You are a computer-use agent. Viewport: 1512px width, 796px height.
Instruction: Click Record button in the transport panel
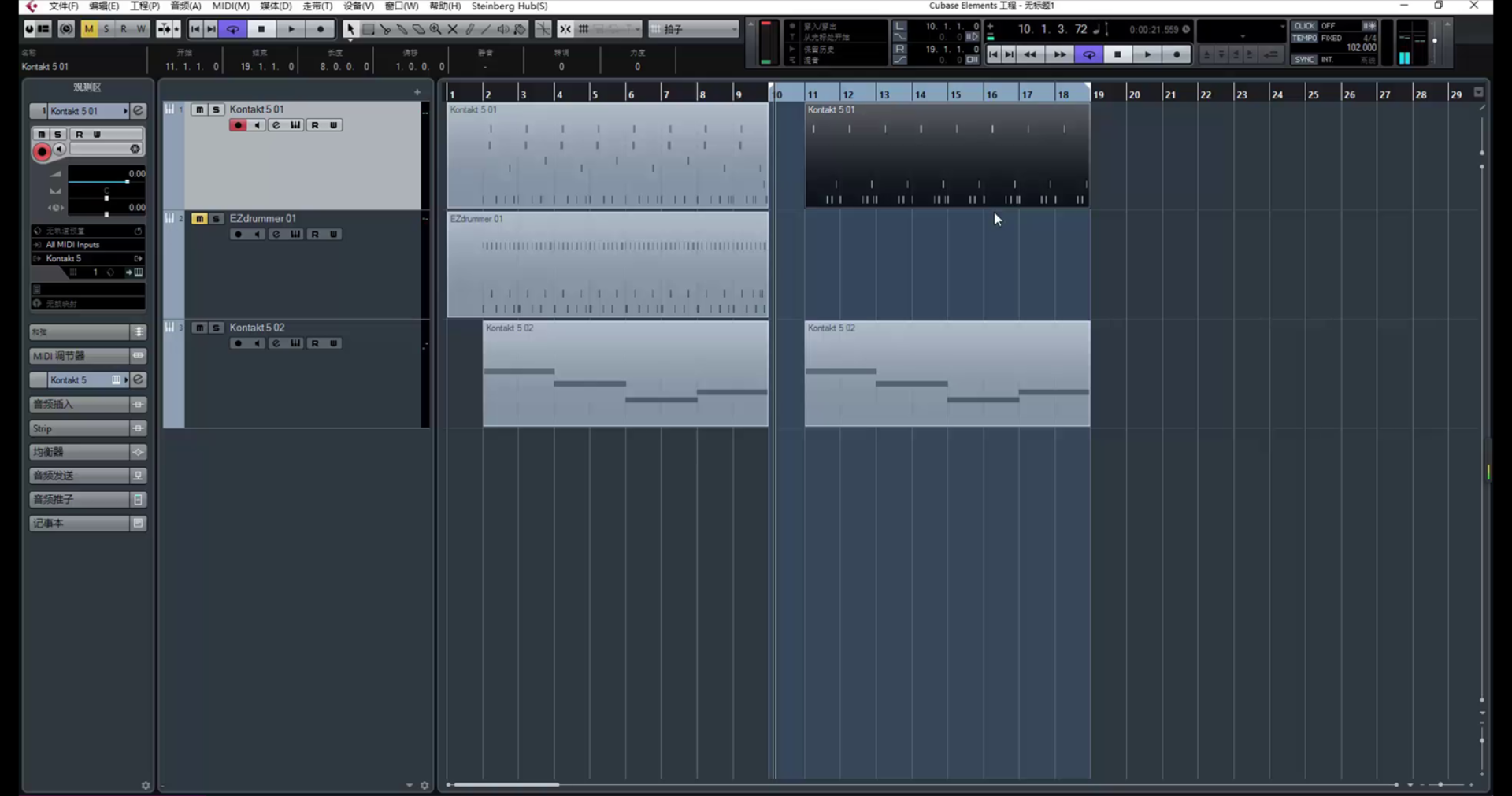1177,54
